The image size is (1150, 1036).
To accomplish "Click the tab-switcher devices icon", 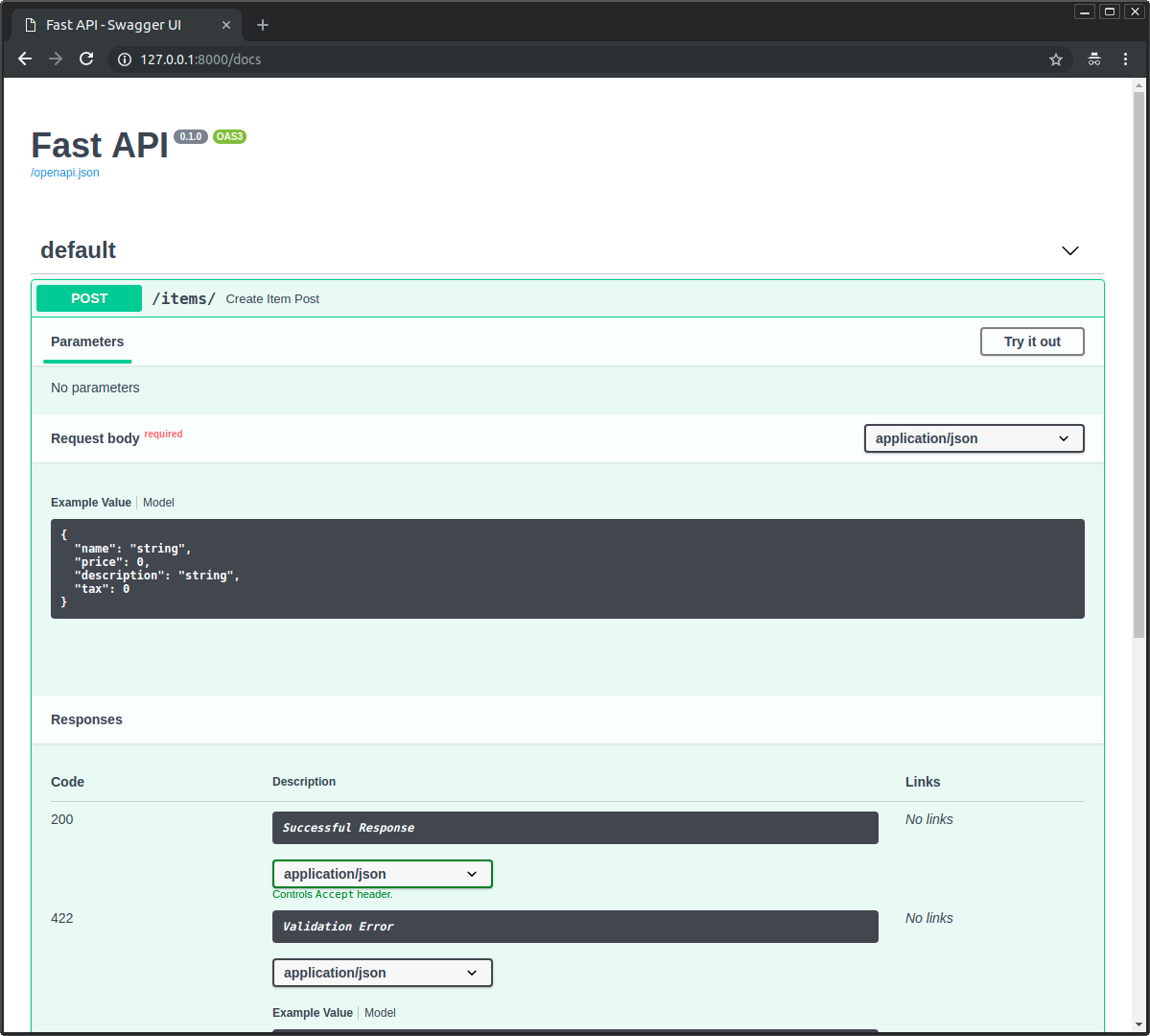I will [x=1093, y=59].
